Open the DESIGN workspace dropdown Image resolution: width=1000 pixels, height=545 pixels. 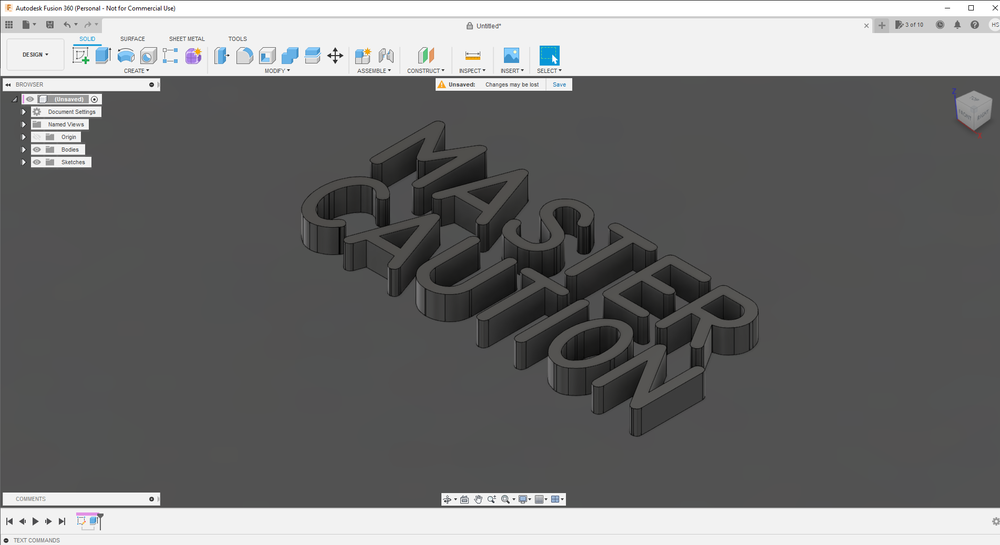(35, 55)
